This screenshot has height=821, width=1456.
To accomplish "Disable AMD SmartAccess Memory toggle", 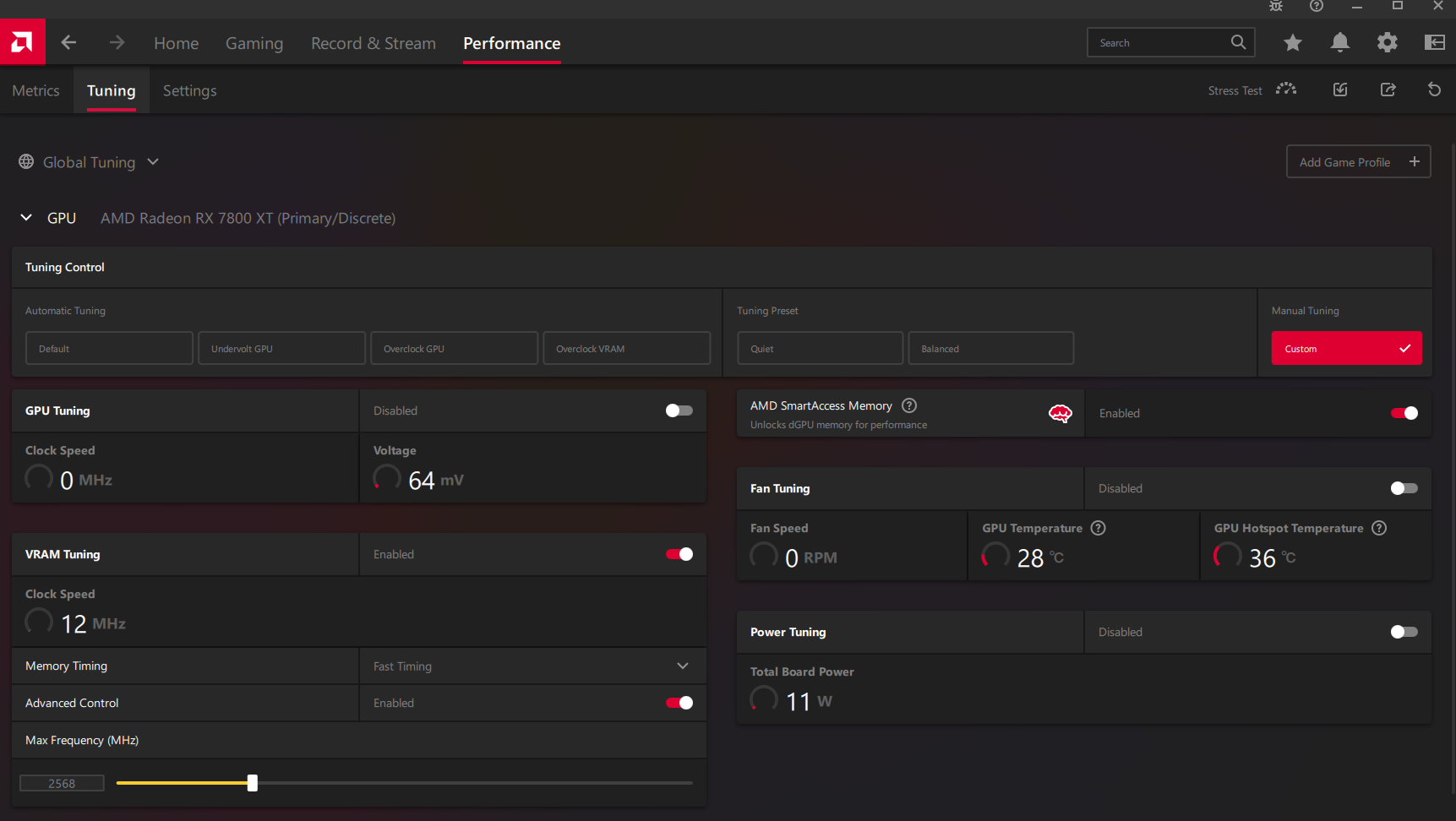I will (x=1404, y=413).
